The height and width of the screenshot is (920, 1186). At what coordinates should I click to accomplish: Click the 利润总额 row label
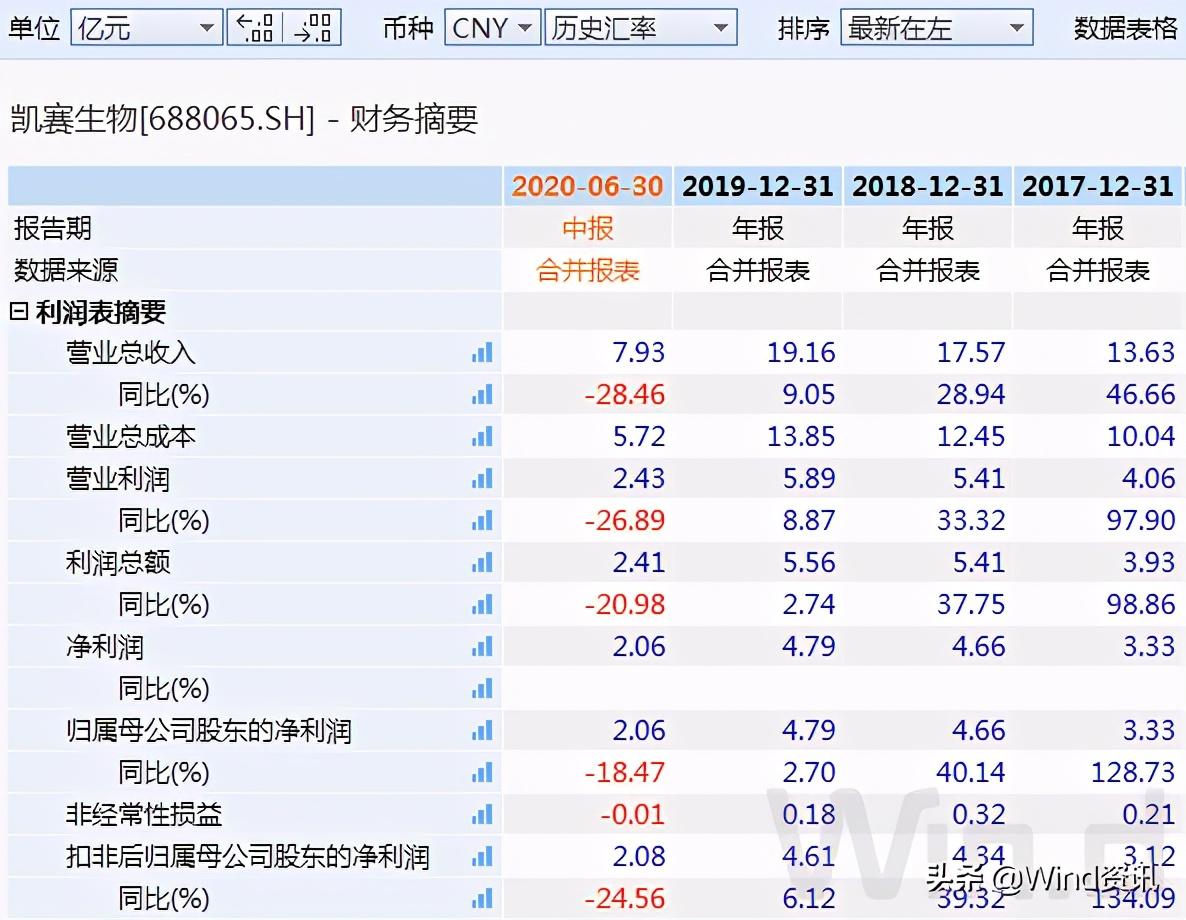click(117, 562)
